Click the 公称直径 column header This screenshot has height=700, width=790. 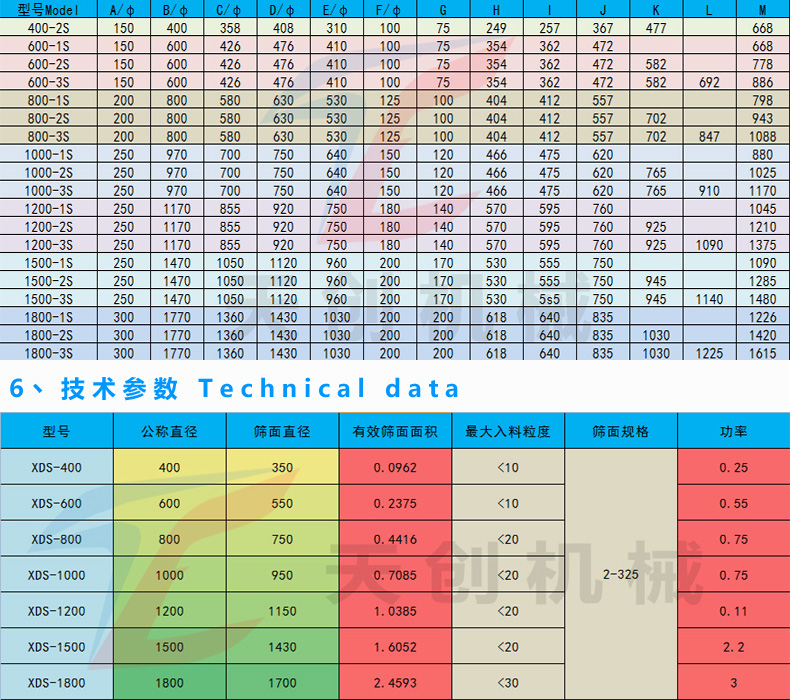tap(169, 432)
